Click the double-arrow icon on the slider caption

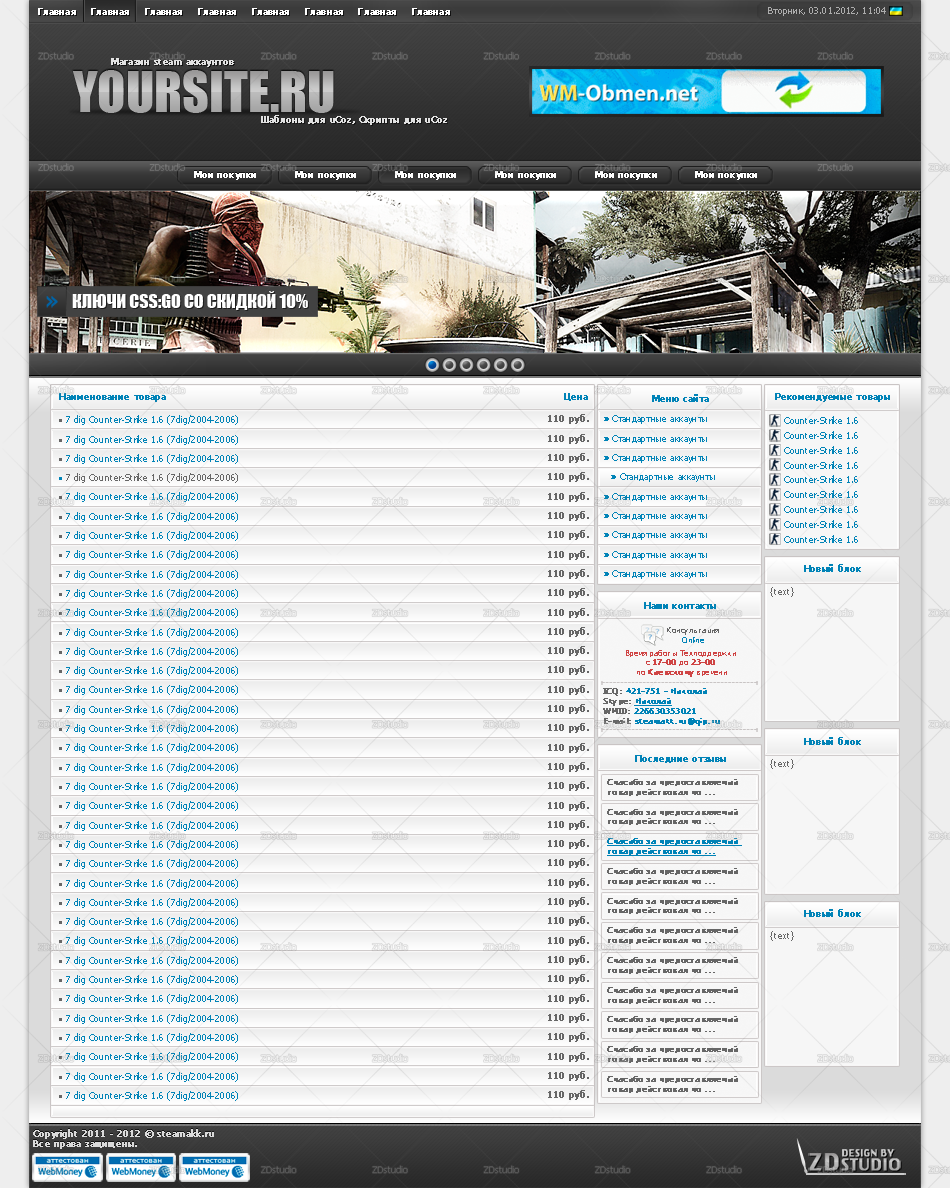coord(53,301)
